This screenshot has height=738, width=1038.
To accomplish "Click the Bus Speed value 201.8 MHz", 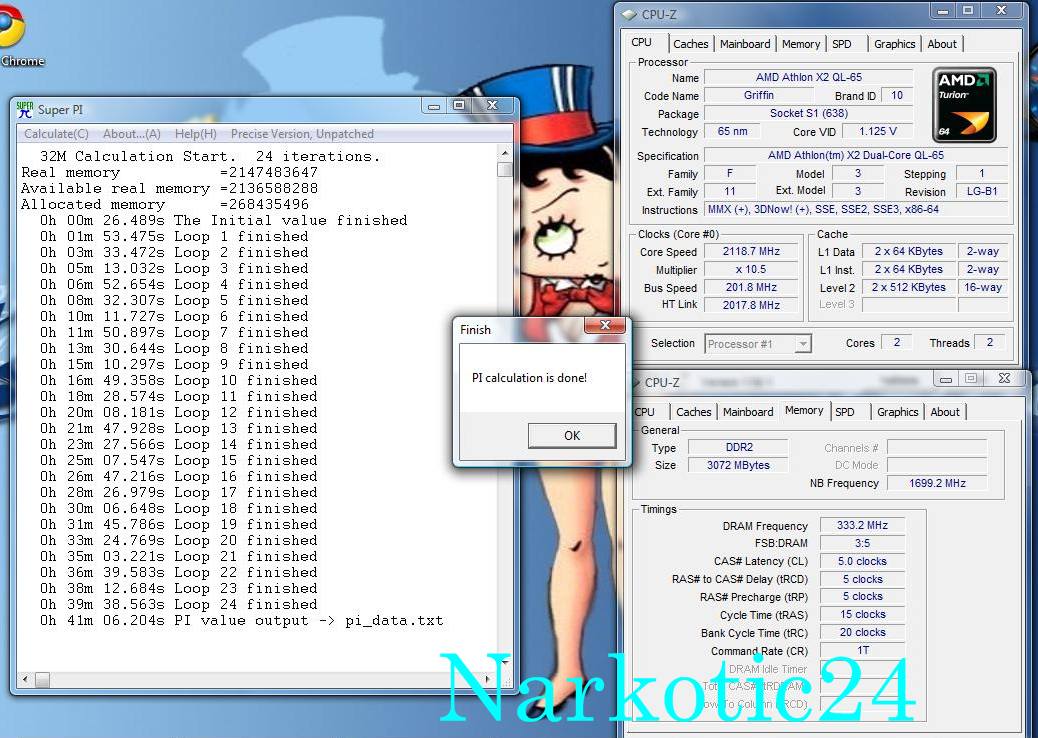I will (x=751, y=287).
